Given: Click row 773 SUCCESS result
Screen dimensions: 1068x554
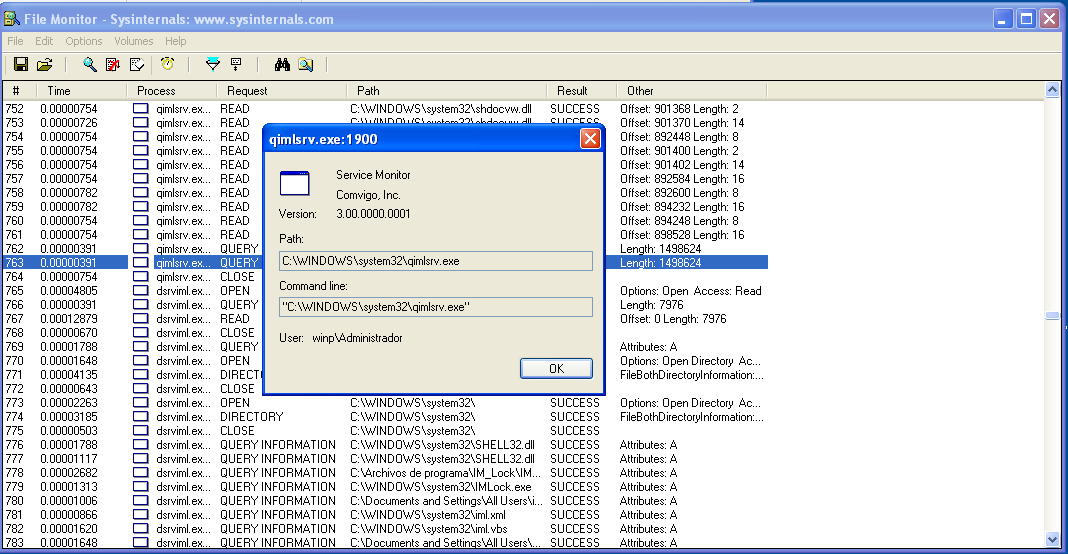Looking at the screenshot, I should click(x=575, y=403).
